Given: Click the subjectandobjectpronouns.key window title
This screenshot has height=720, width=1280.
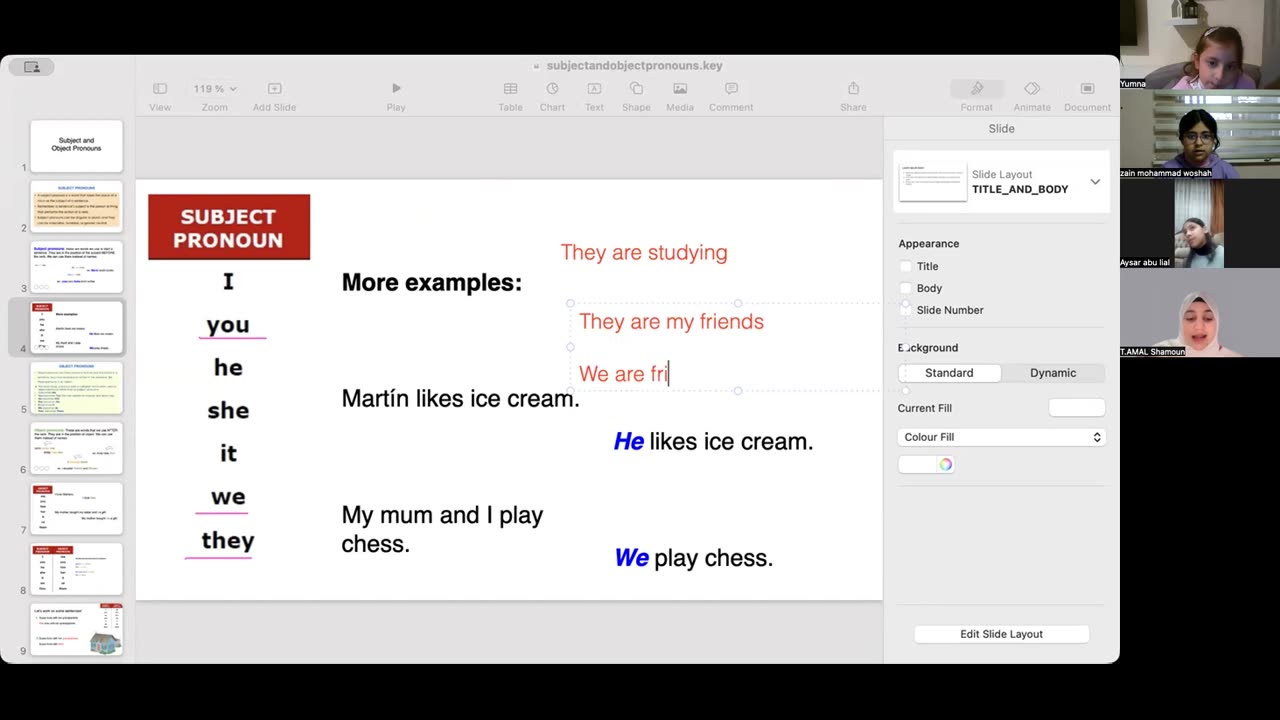Looking at the screenshot, I should (x=634, y=66).
